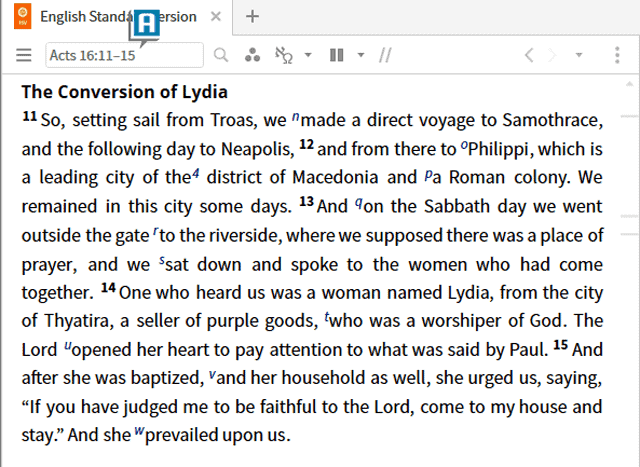
Task: Click the scrollbar up arrow
Action: click(x=629, y=85)
